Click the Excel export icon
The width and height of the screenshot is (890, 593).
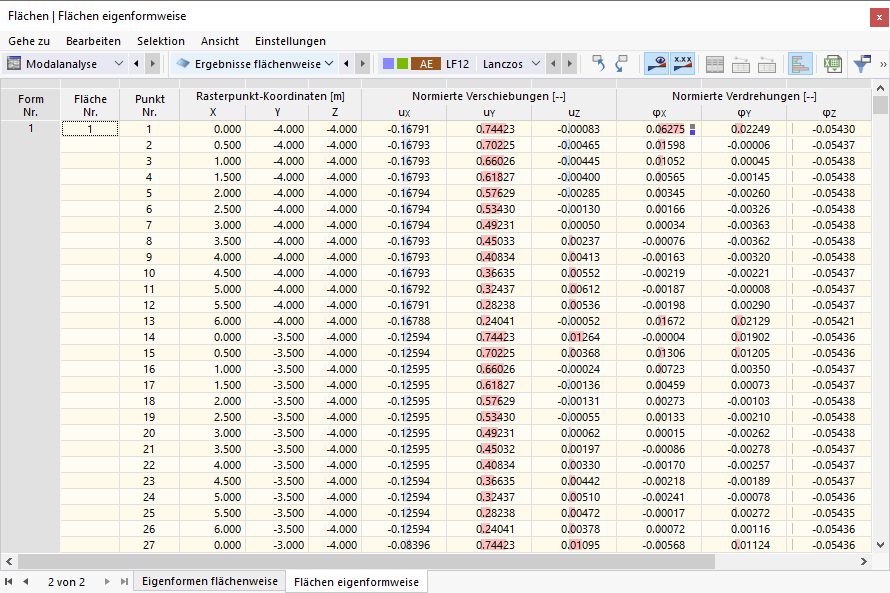tap(833, 64)
